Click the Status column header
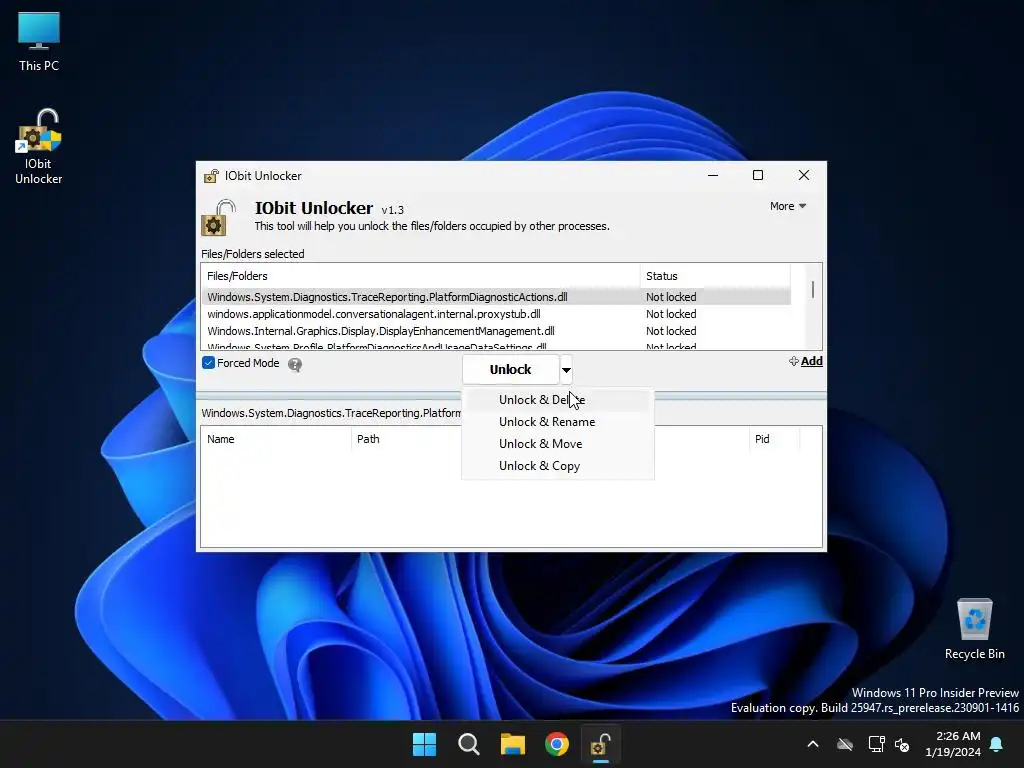The width and height of the screenshot is (1024, 768). pyautogui.click(x=714, y=276)
